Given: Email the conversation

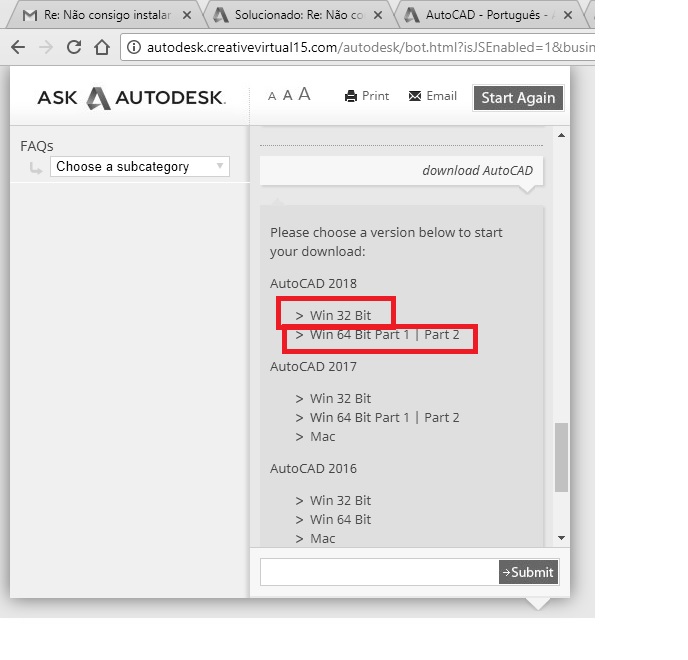Looking at the screenshot, I should (433, 96).
